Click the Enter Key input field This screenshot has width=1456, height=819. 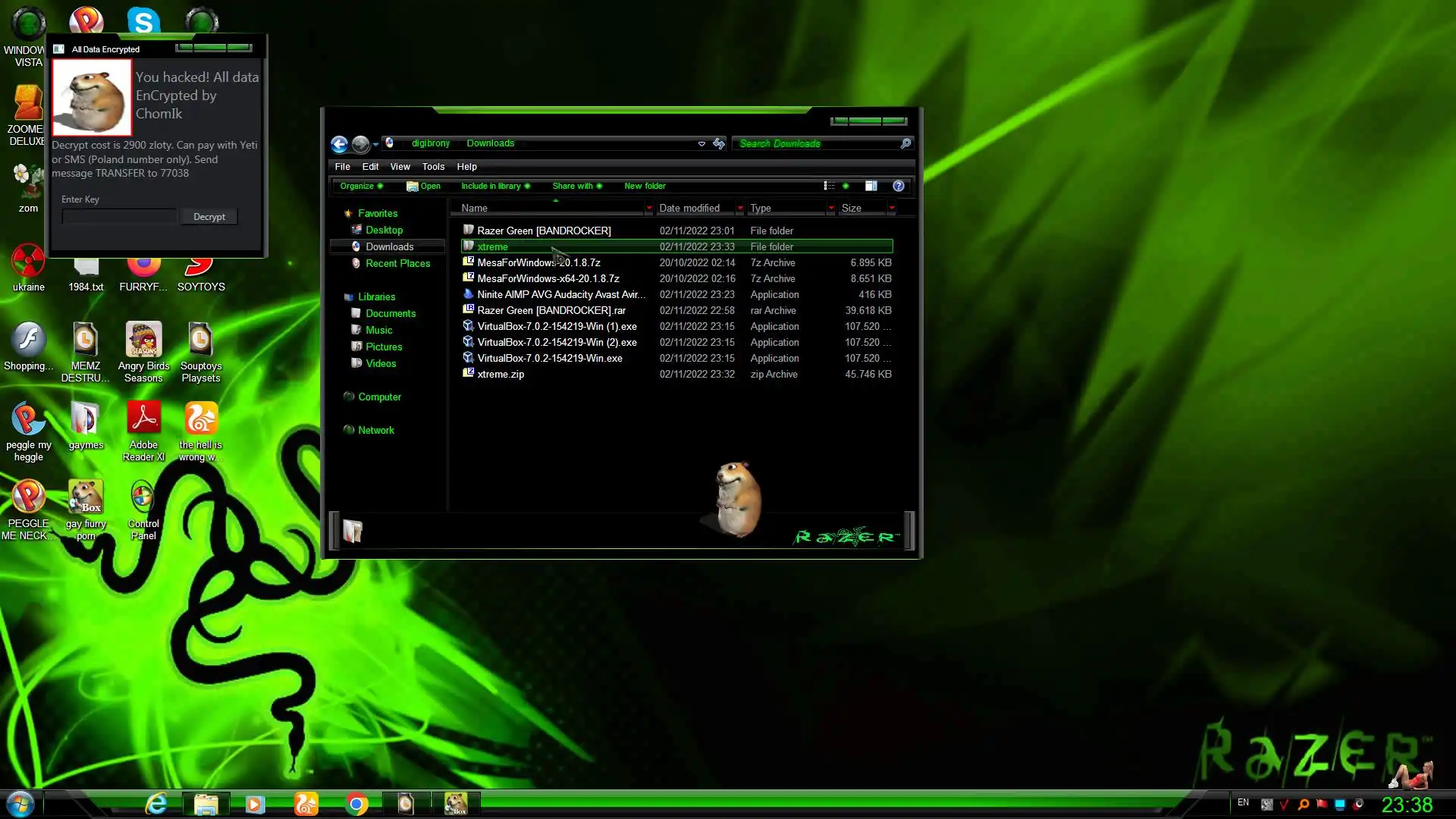click(x=119, y=217)
